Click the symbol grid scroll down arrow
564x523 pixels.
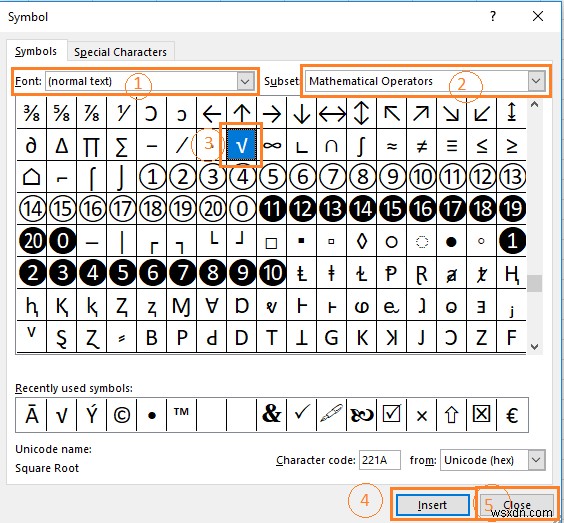click(535, 346)
